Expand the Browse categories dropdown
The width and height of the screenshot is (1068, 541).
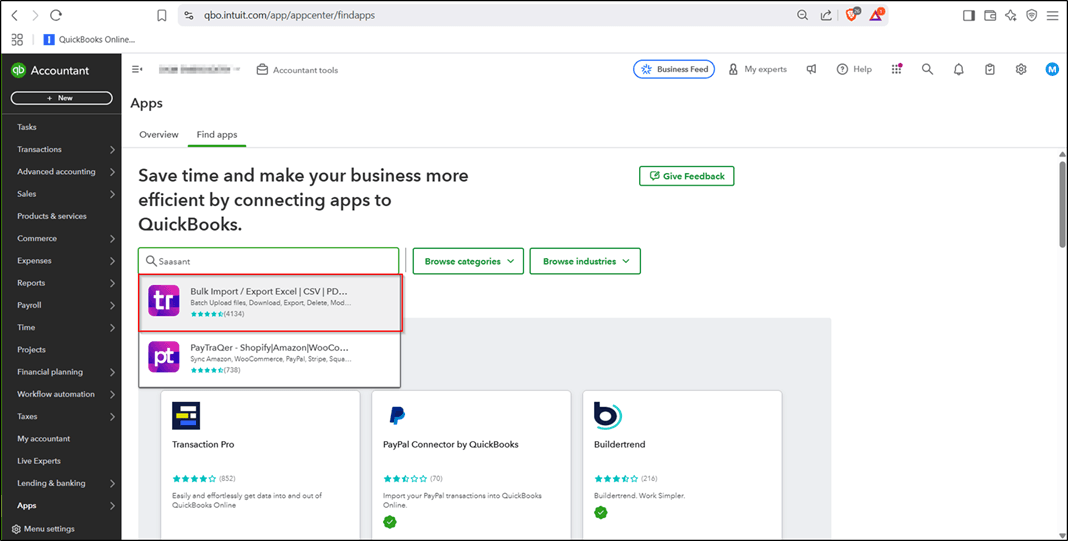(x=468, y=261)
